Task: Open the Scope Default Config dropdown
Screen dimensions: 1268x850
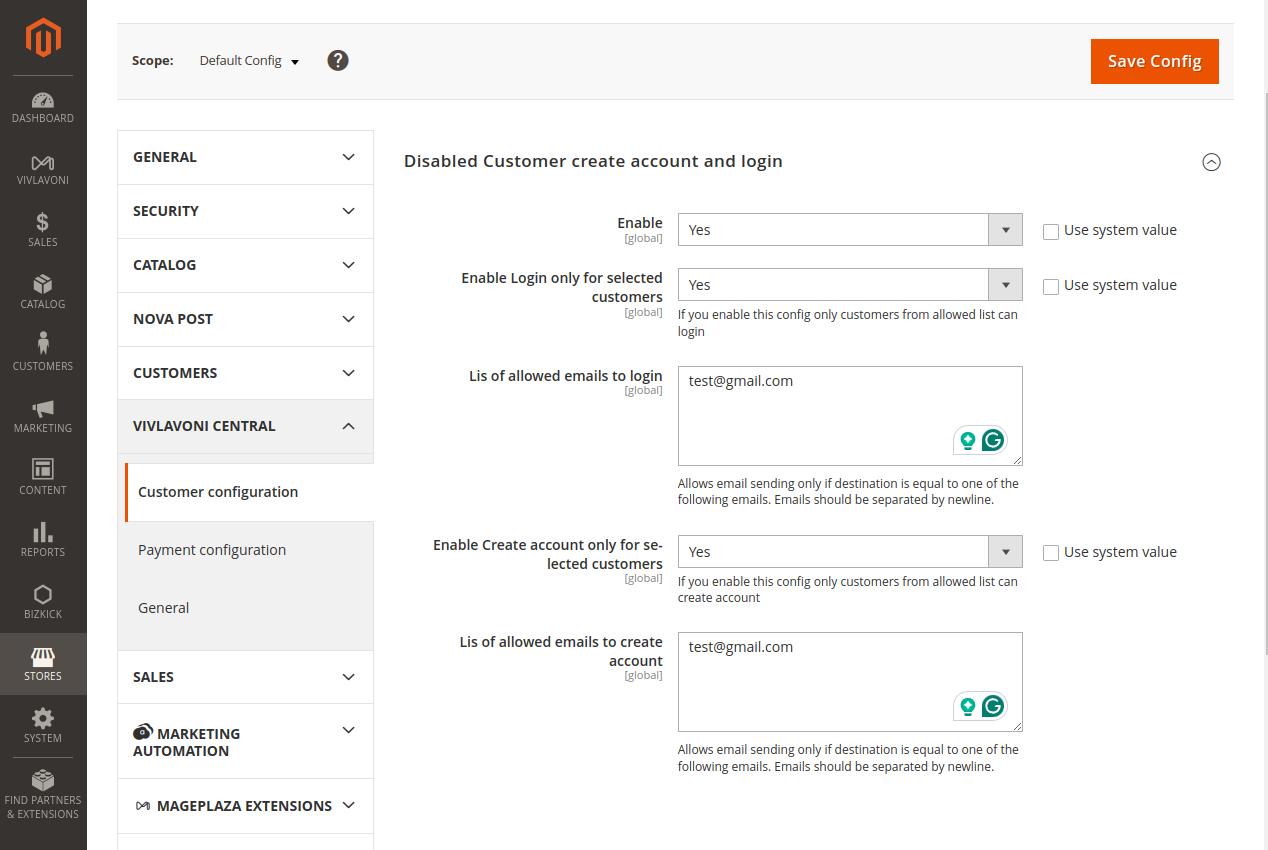Action: pyautogui.click(x=249, y=61)
